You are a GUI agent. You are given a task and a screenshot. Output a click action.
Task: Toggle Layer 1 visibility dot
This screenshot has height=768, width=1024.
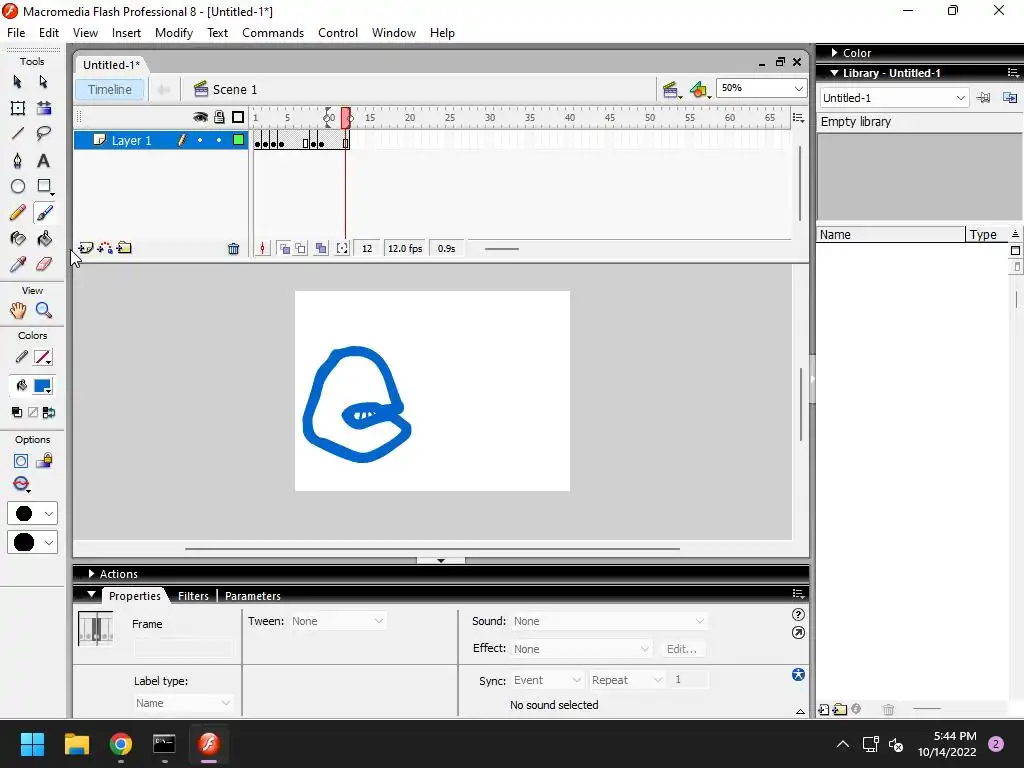point(200,140)
